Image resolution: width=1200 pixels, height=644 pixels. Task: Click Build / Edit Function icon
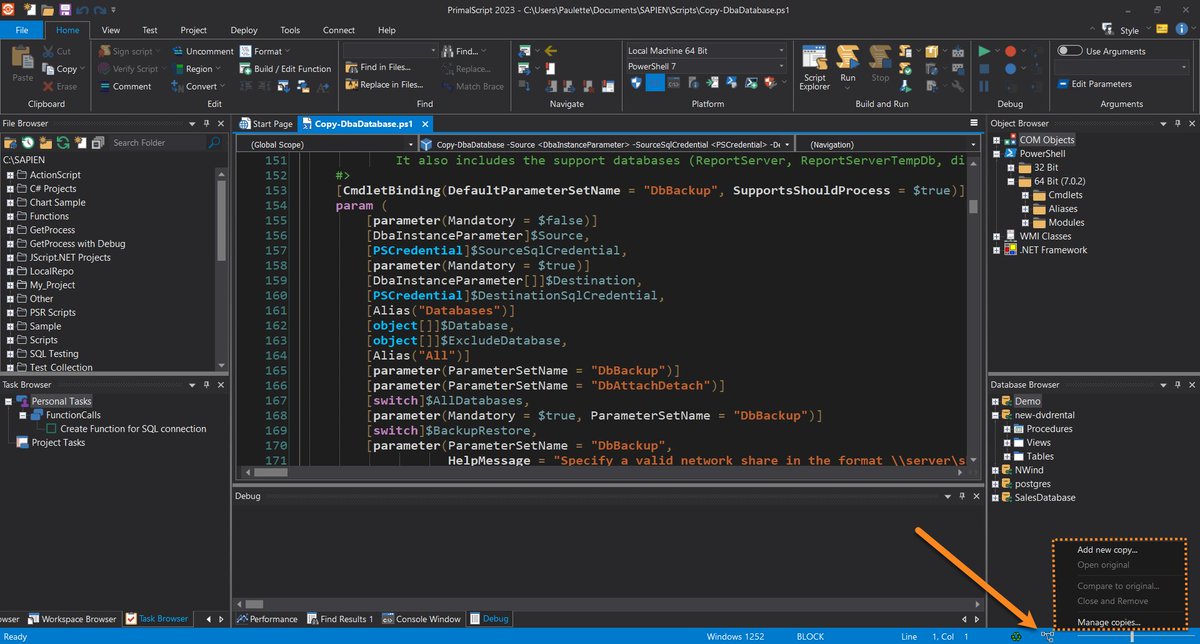click(247, 69)
